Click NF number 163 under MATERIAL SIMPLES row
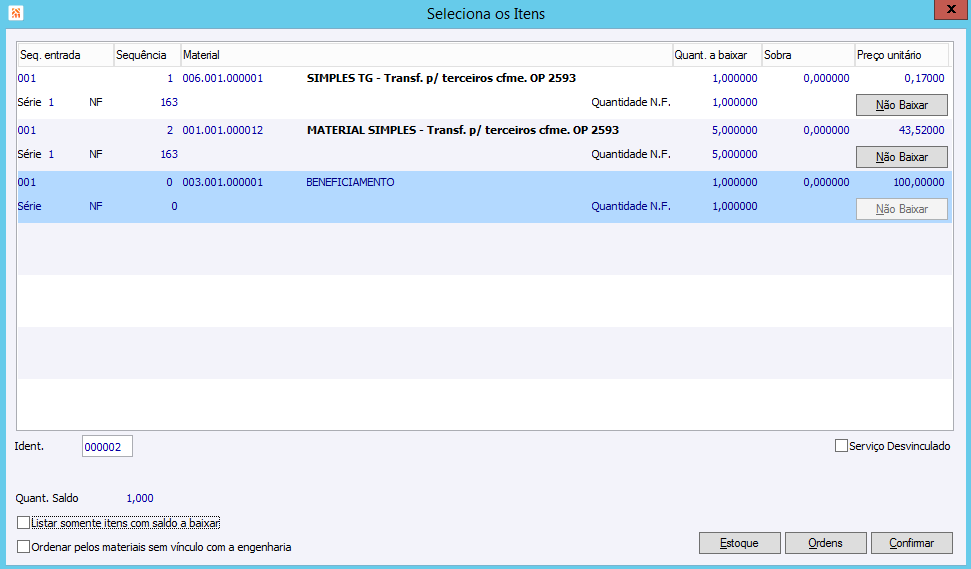The image size is (971, 569). coord(169,154)
